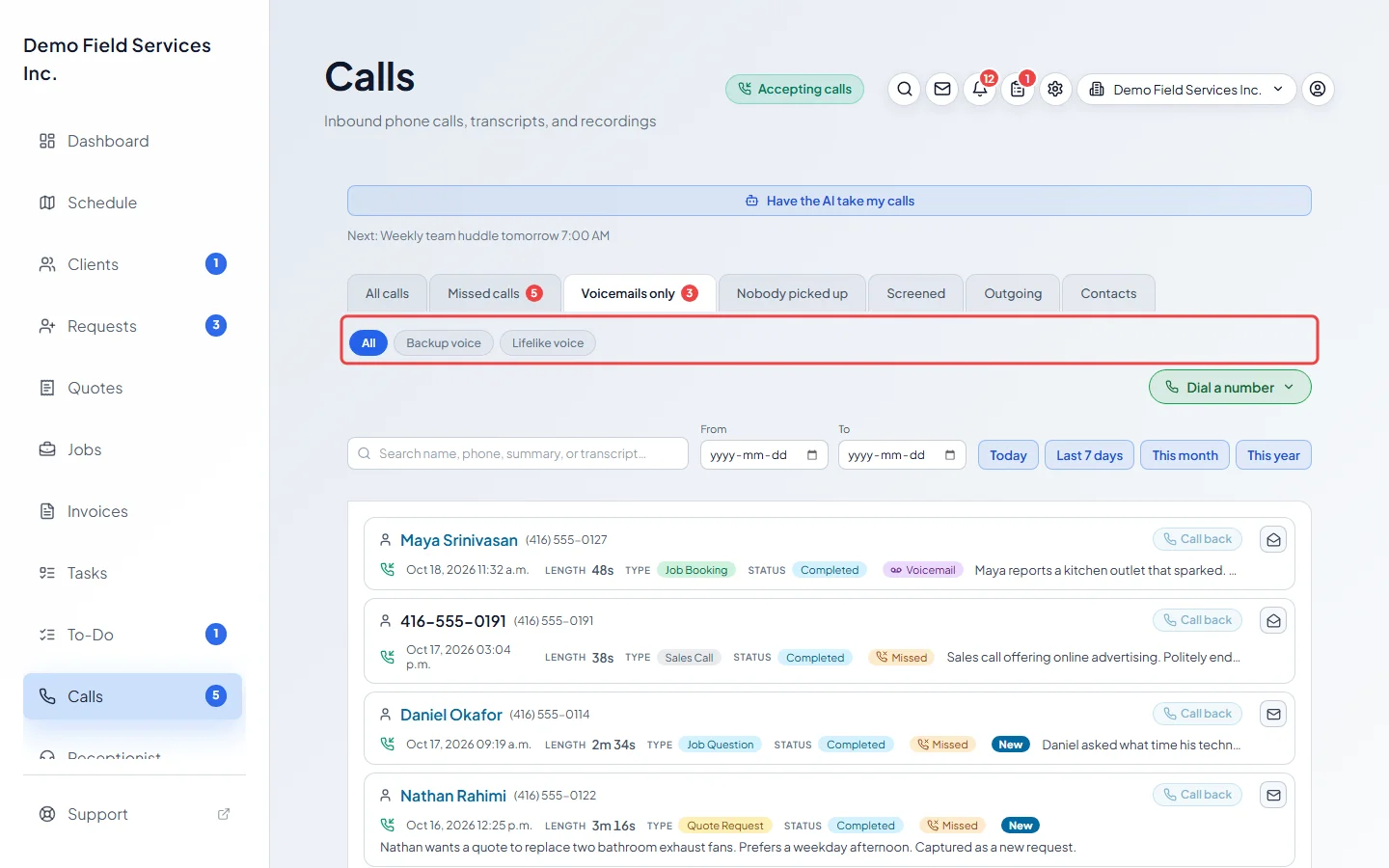Image resolution: width=1389 pixels, height=868 pixels.
Task: Switch to Nobody picked up tab
Action: 792,293
